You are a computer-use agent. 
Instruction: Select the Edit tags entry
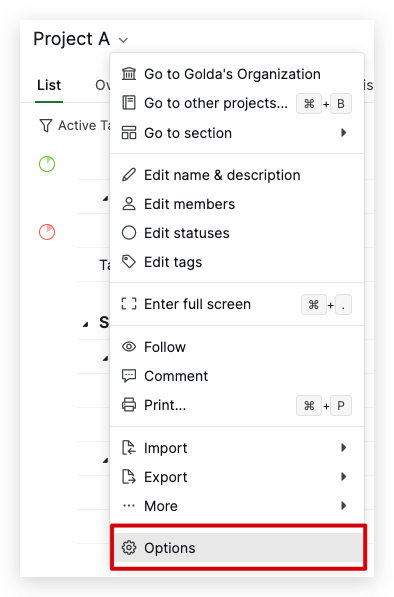pos(237,262)
